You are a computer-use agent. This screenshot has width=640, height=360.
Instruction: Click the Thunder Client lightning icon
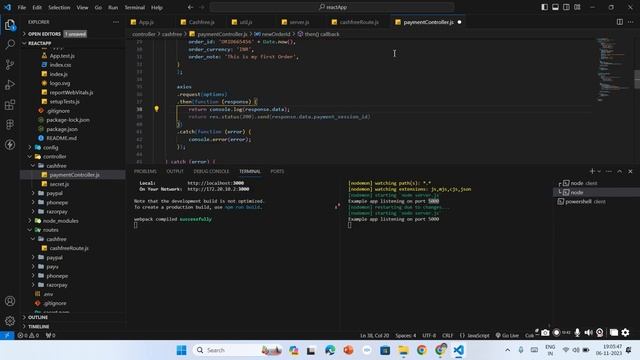coord(10,144)
